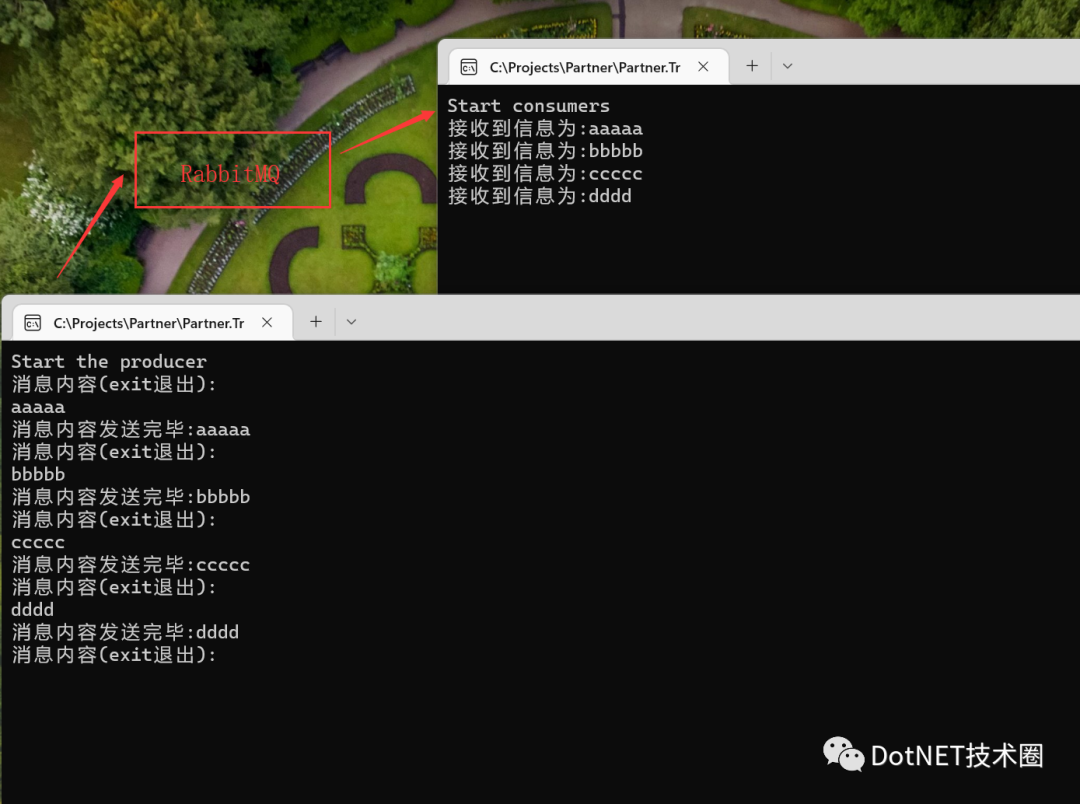
Task: Open a new tab in consumer terminal
Action: point(752,65)
